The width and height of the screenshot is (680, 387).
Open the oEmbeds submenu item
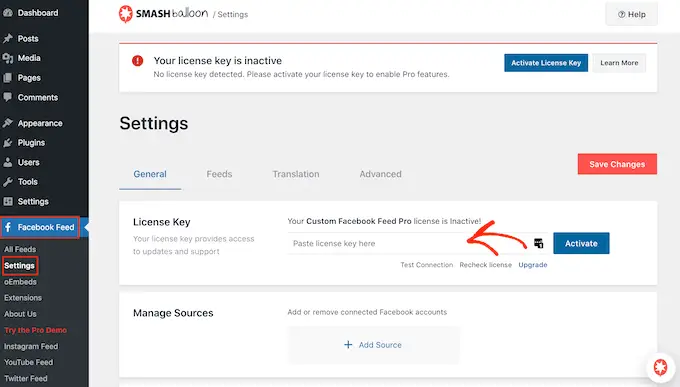click(x=20, y=282)
